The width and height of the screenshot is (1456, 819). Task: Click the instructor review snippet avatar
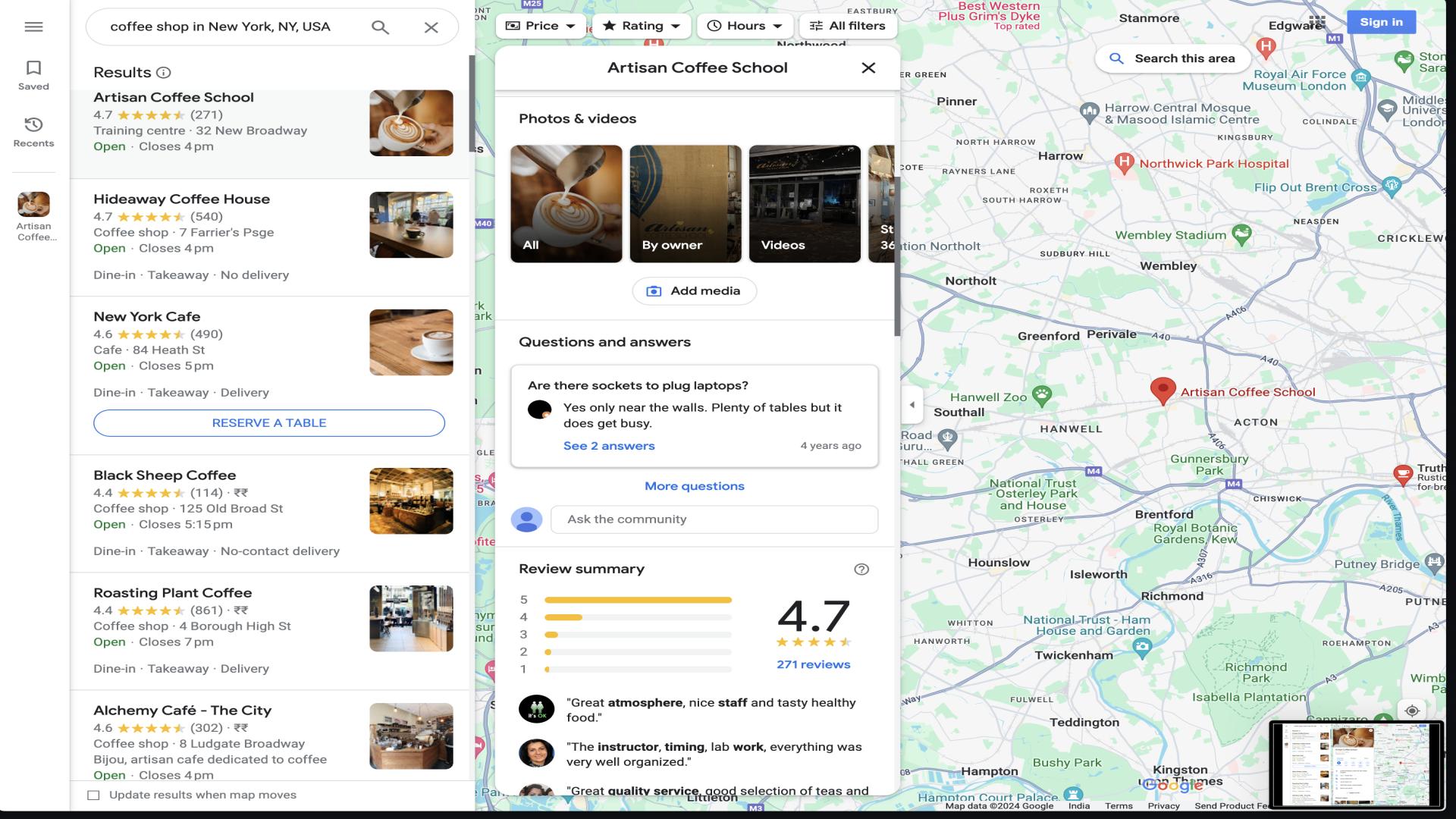(537, 753)
